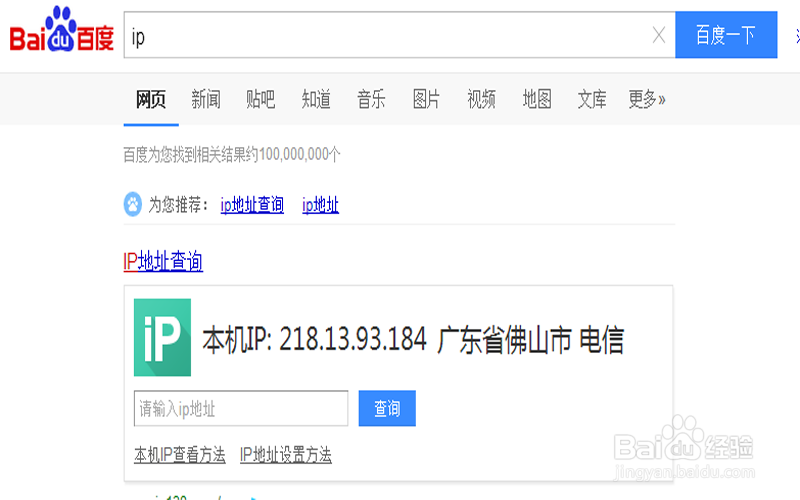Click the green iP icon

[x=162, y=337]
